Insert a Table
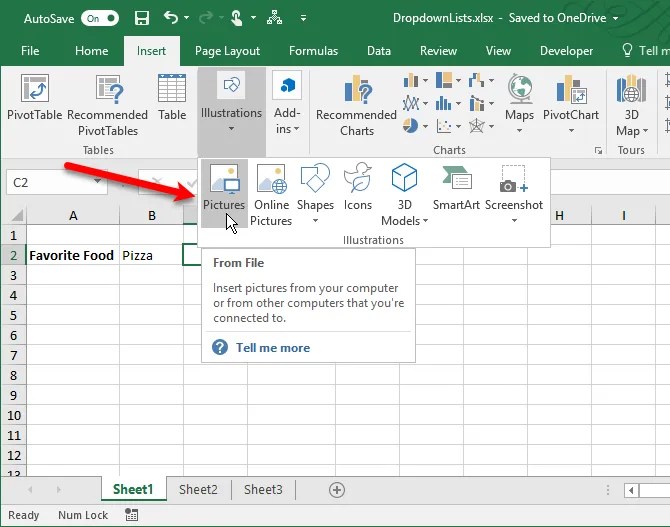Viewport: 670px width, 527px height. [x=172, y=97]
